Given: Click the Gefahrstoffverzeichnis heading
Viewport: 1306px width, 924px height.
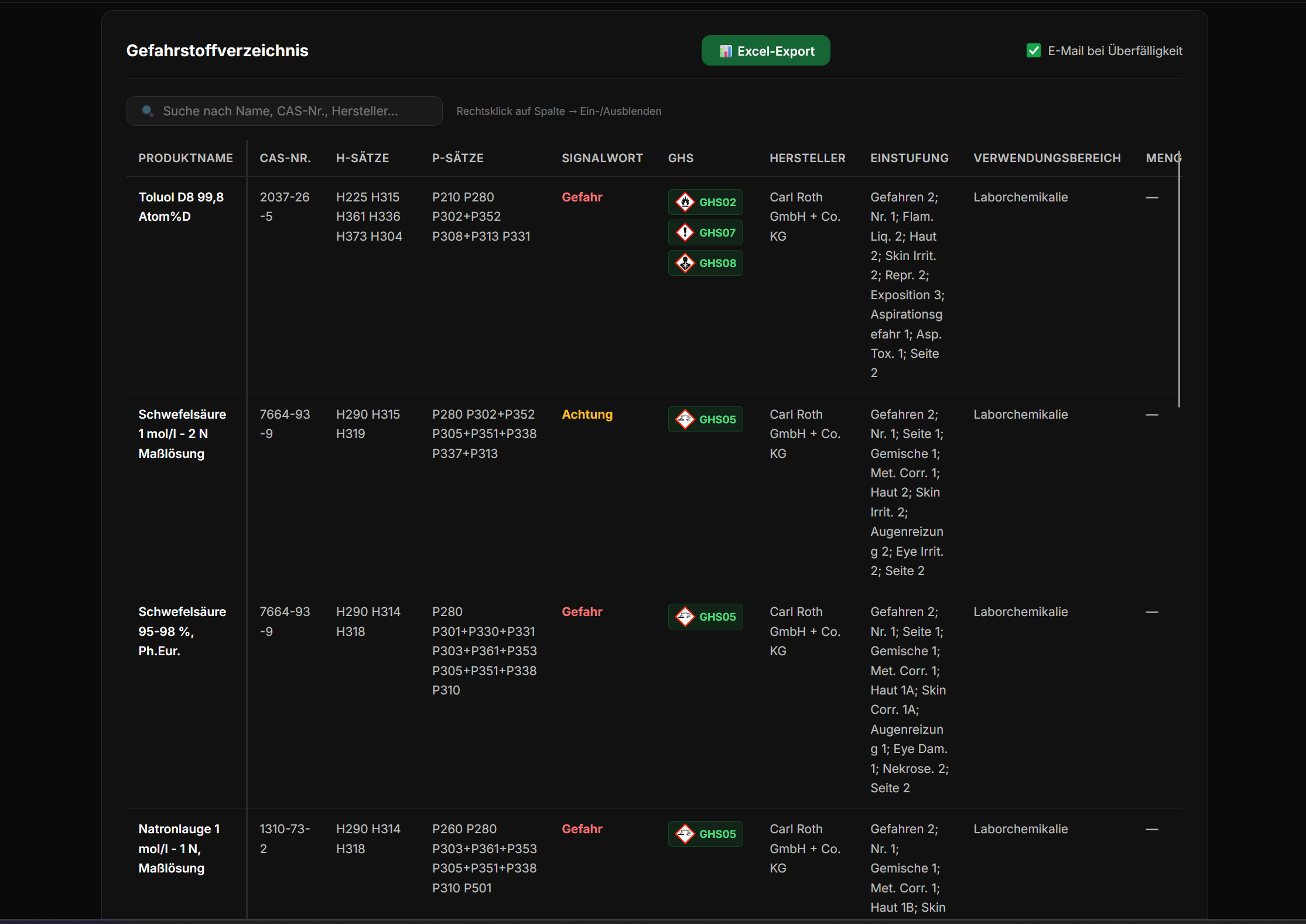Looking at the screenshot, I should pos(217,51).
